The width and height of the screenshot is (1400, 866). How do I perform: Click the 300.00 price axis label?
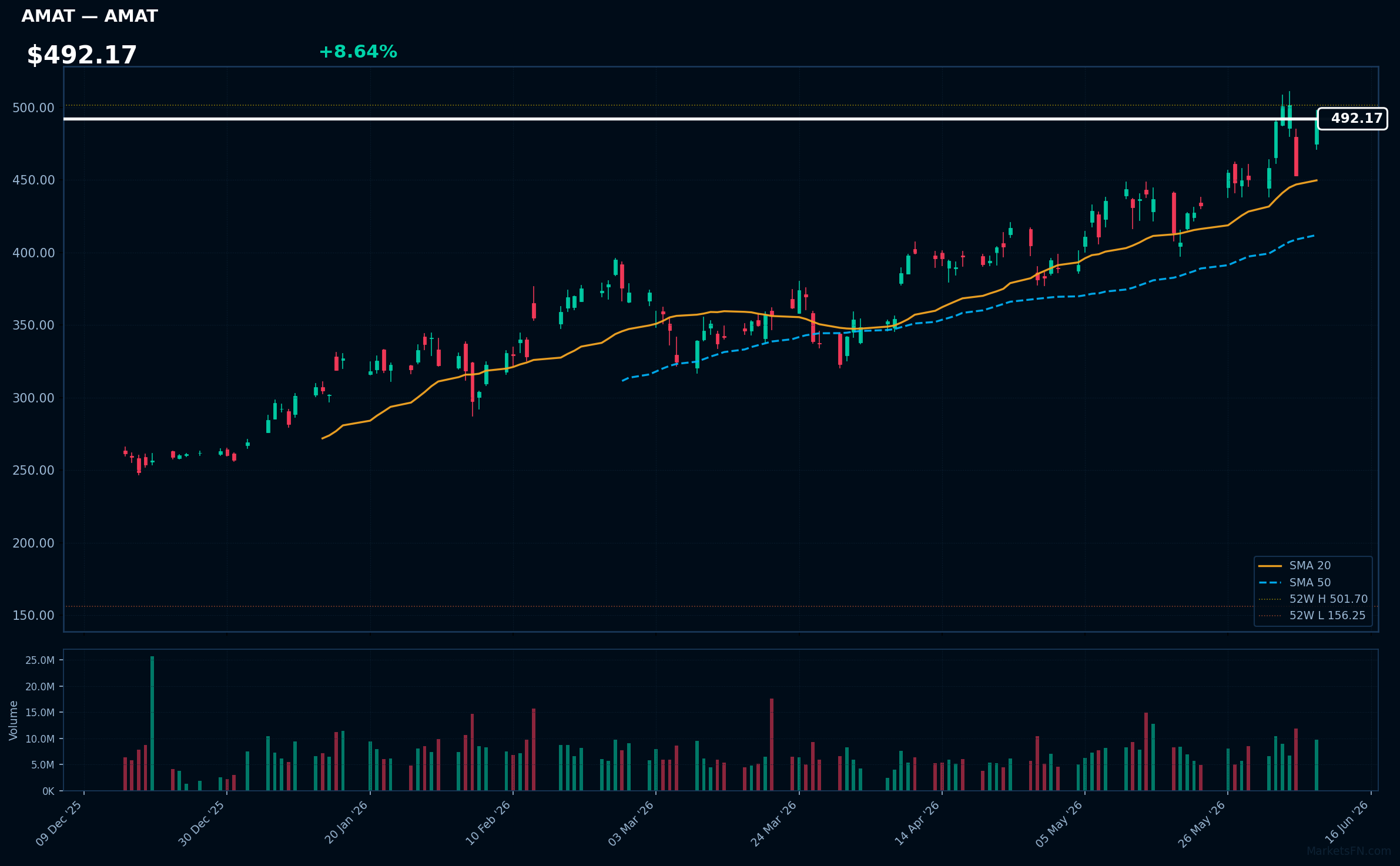pyautogui.click(x=34, y=398)
